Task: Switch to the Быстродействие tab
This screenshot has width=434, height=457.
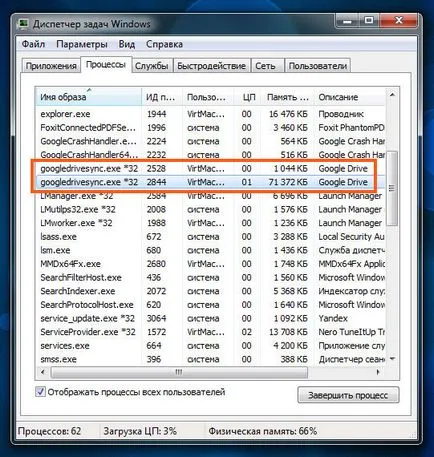Action: (212, 66)
